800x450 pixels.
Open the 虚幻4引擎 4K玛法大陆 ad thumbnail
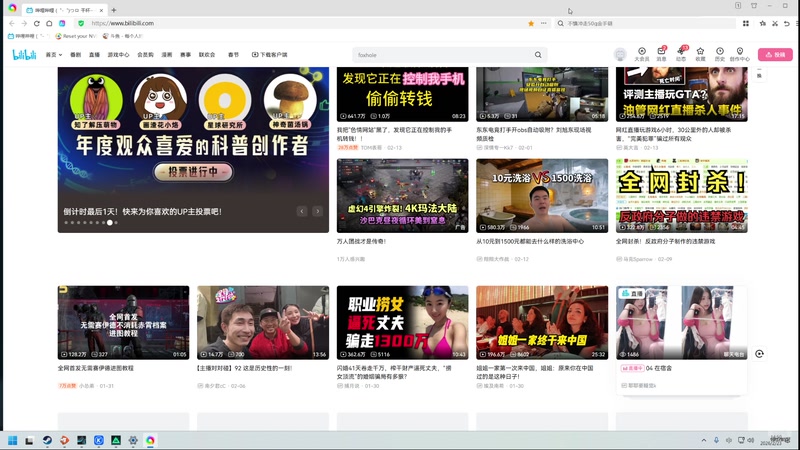tap(403, 195)
